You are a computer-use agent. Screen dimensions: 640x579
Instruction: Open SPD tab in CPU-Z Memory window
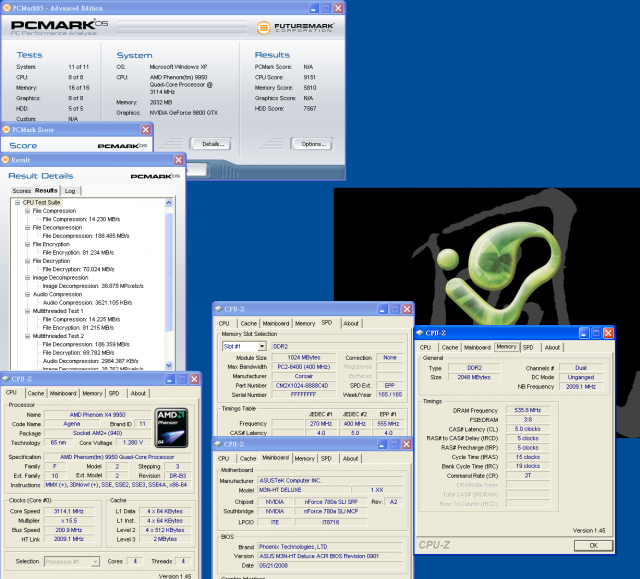(528, 347)
